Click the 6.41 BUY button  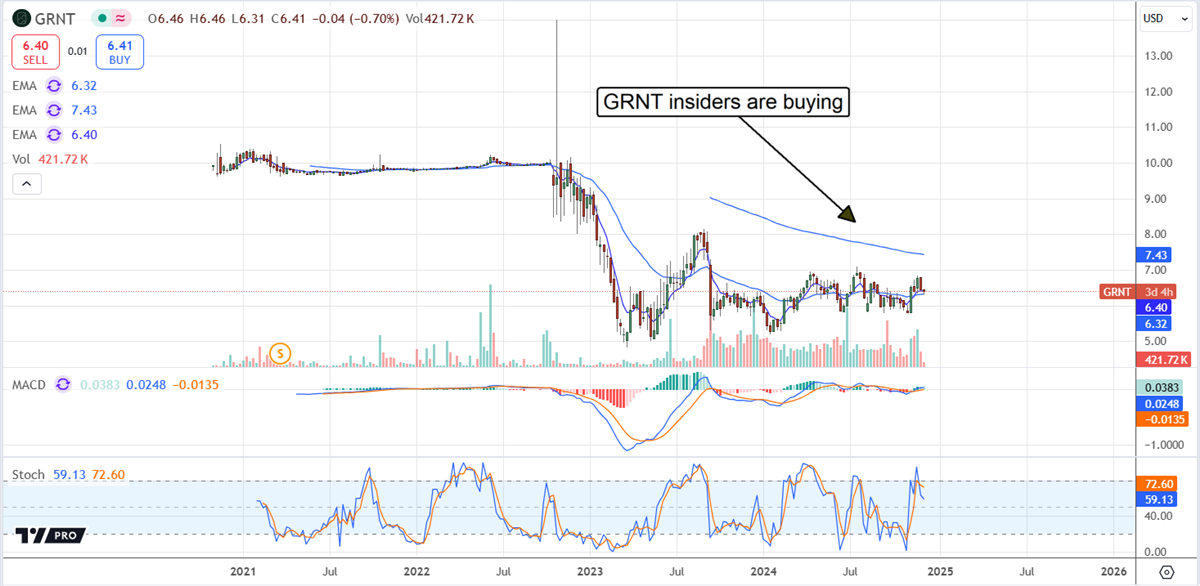click(119, 53)
